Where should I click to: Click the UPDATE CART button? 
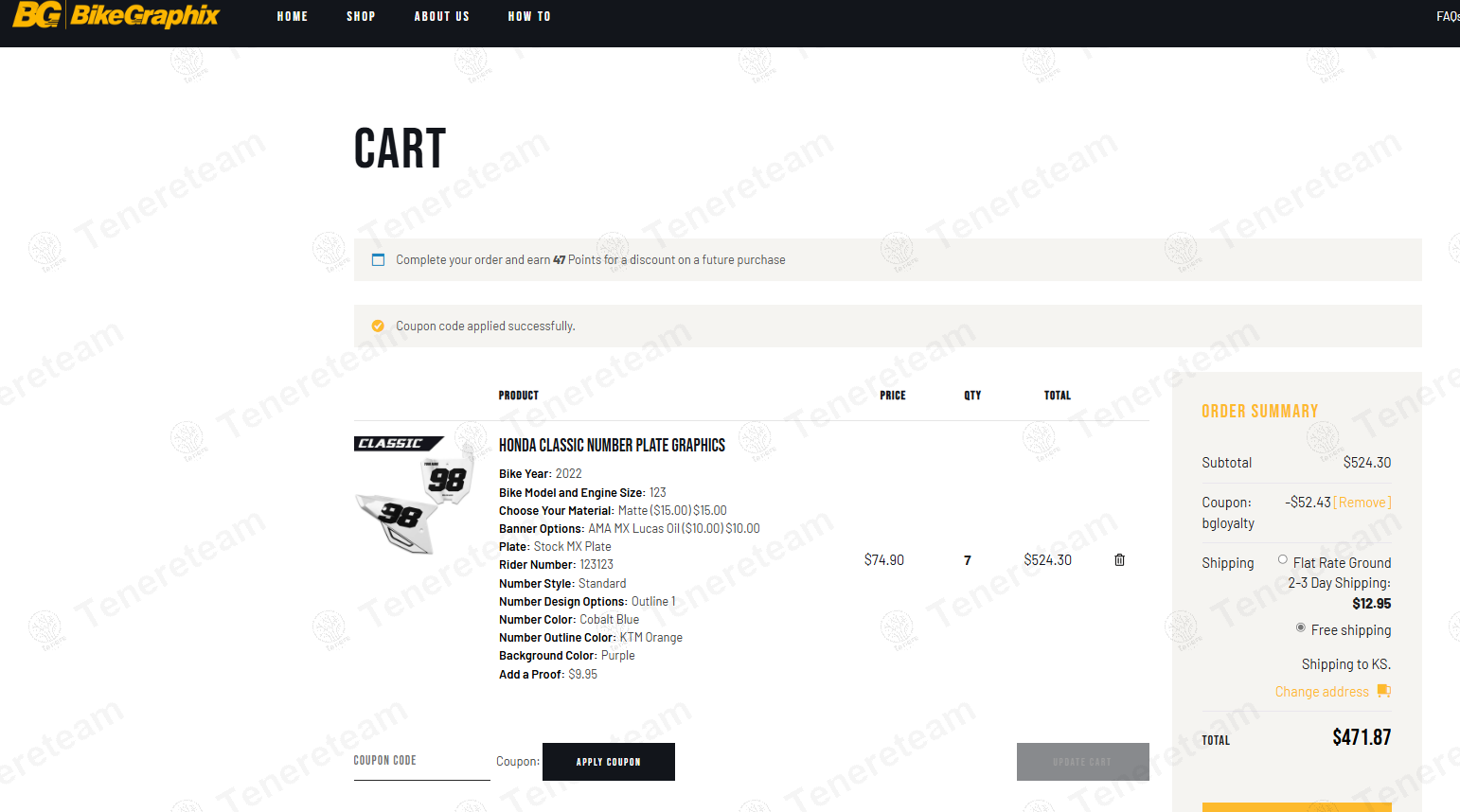[1083, 762]
